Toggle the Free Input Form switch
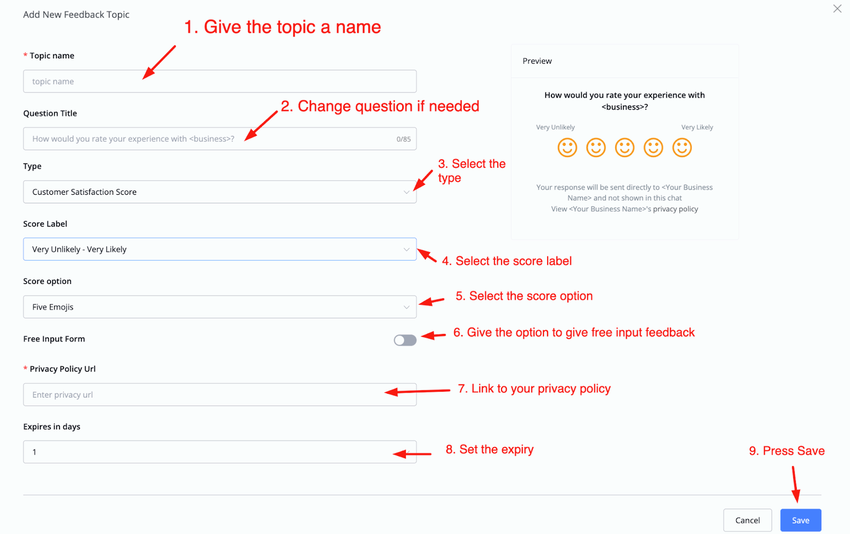 tap(405, 340)
